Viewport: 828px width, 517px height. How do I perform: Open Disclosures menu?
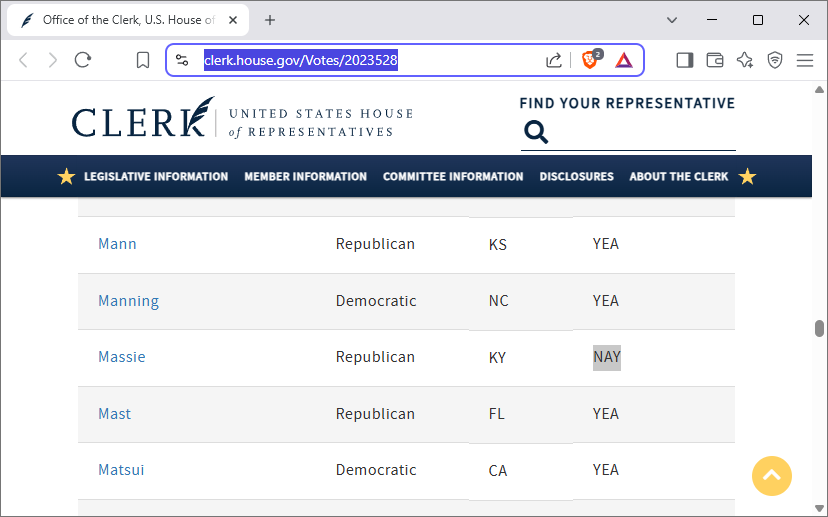tap(577, 176)
